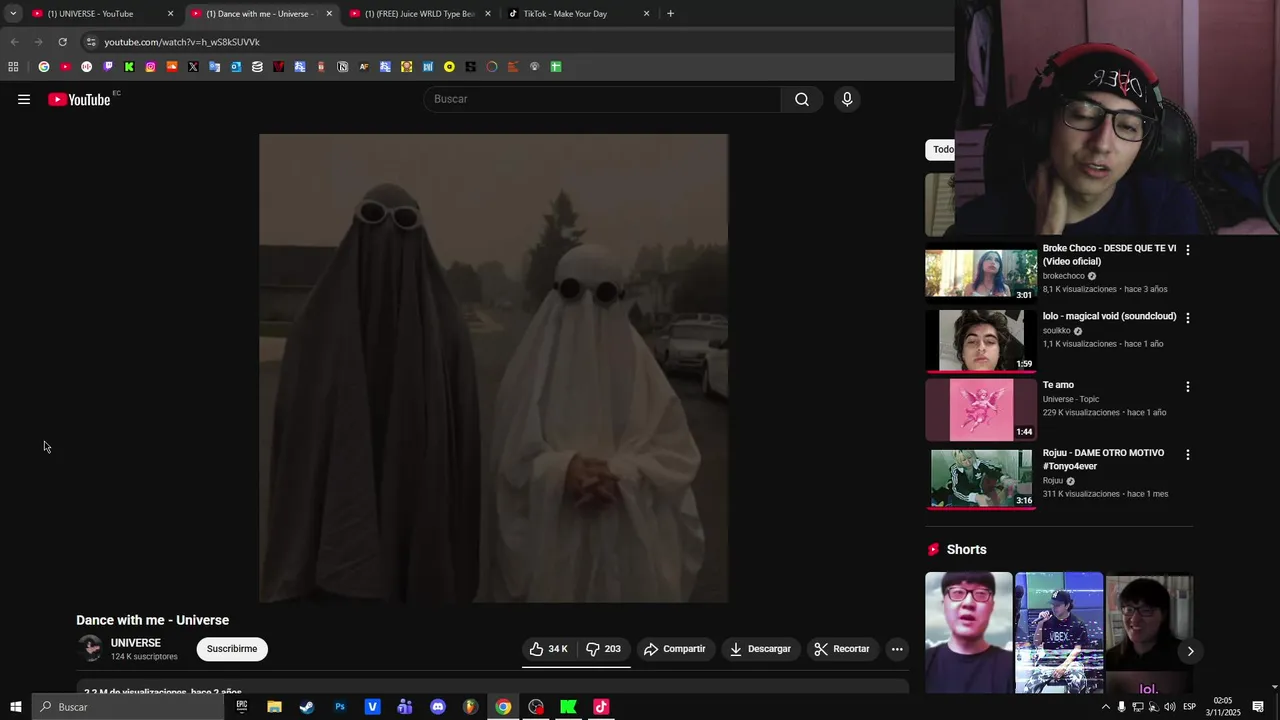Open the X (Twitter) bookmark

pos(193,67)
